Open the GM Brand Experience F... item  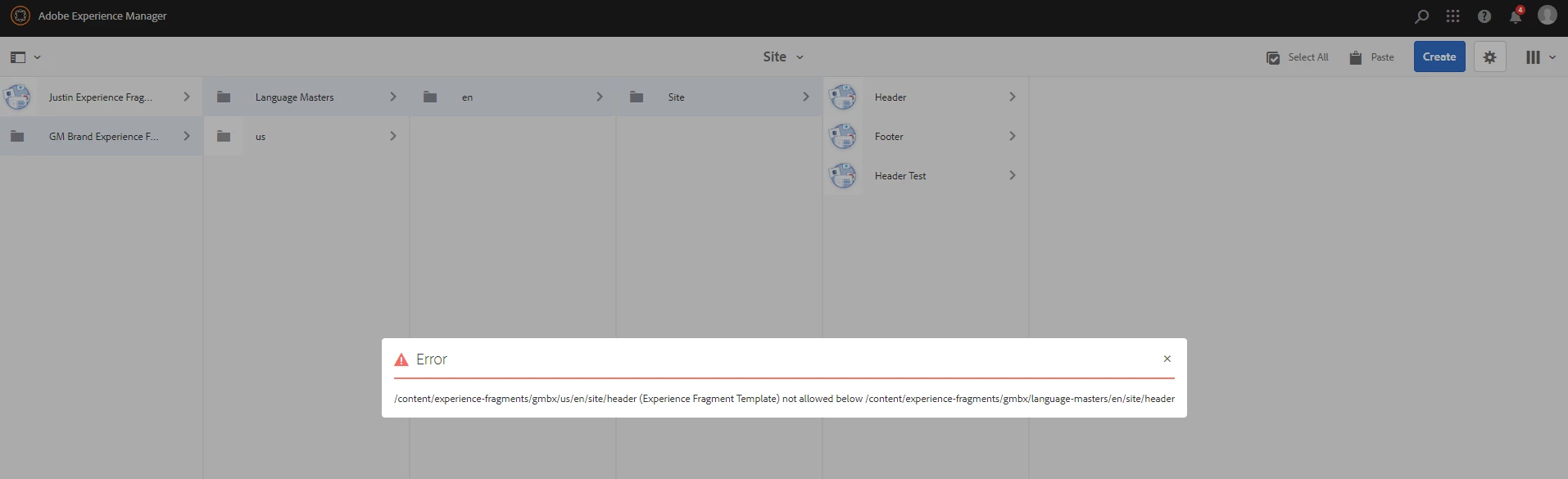coord(104,136)
